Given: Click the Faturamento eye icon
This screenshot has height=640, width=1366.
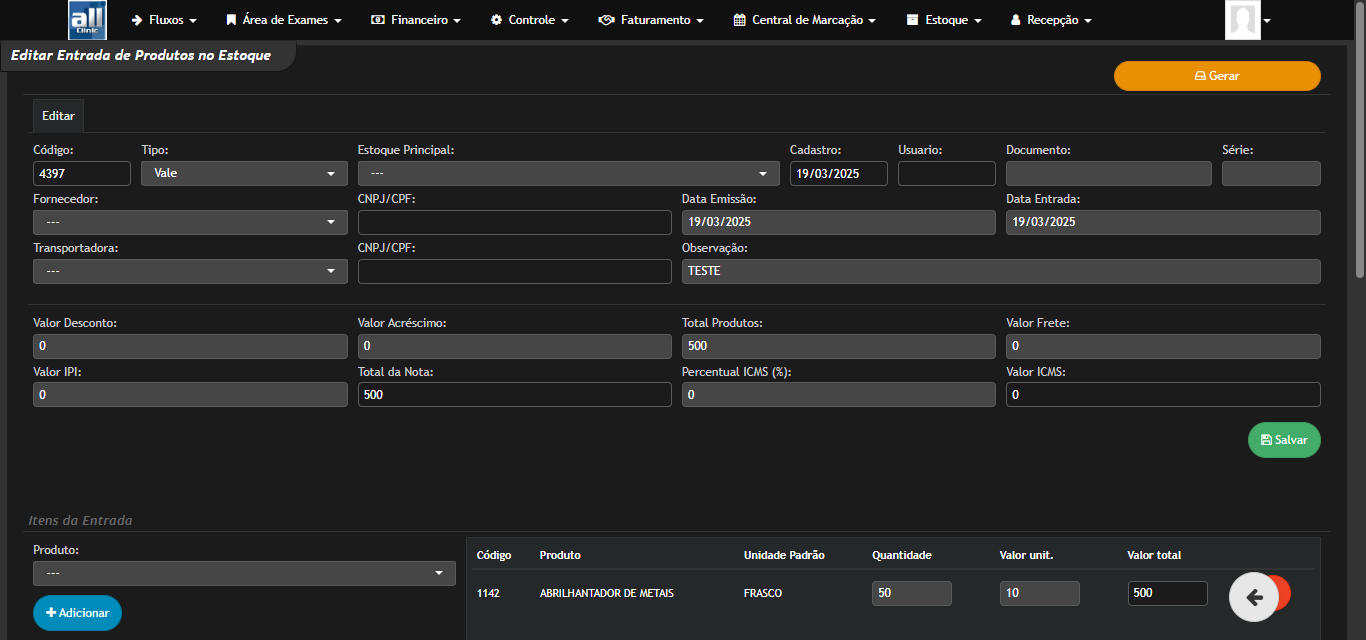Looking at the screenshot, I should point(604,19).
